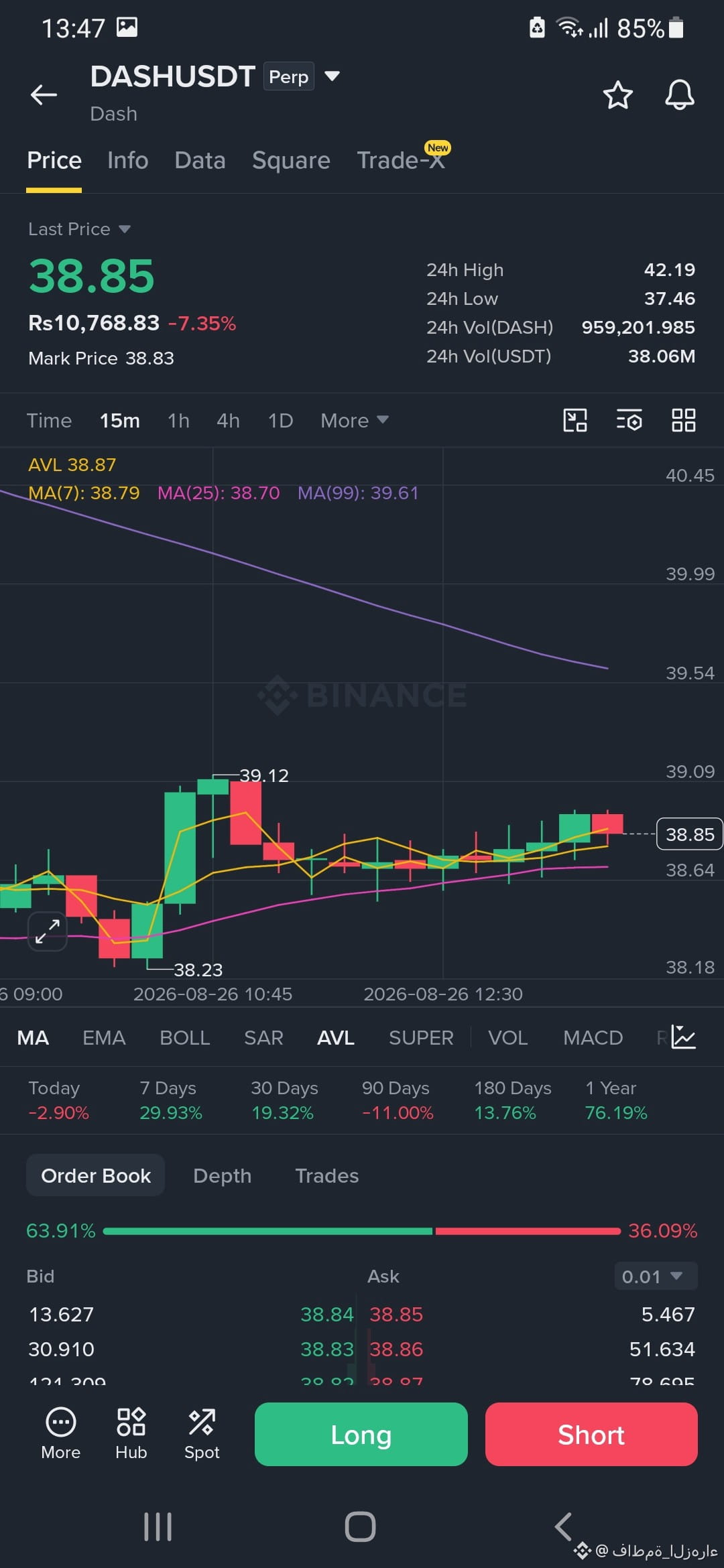Tap current price 38.85 chart label
724x1568 pixels.
[x=689, y=834]
